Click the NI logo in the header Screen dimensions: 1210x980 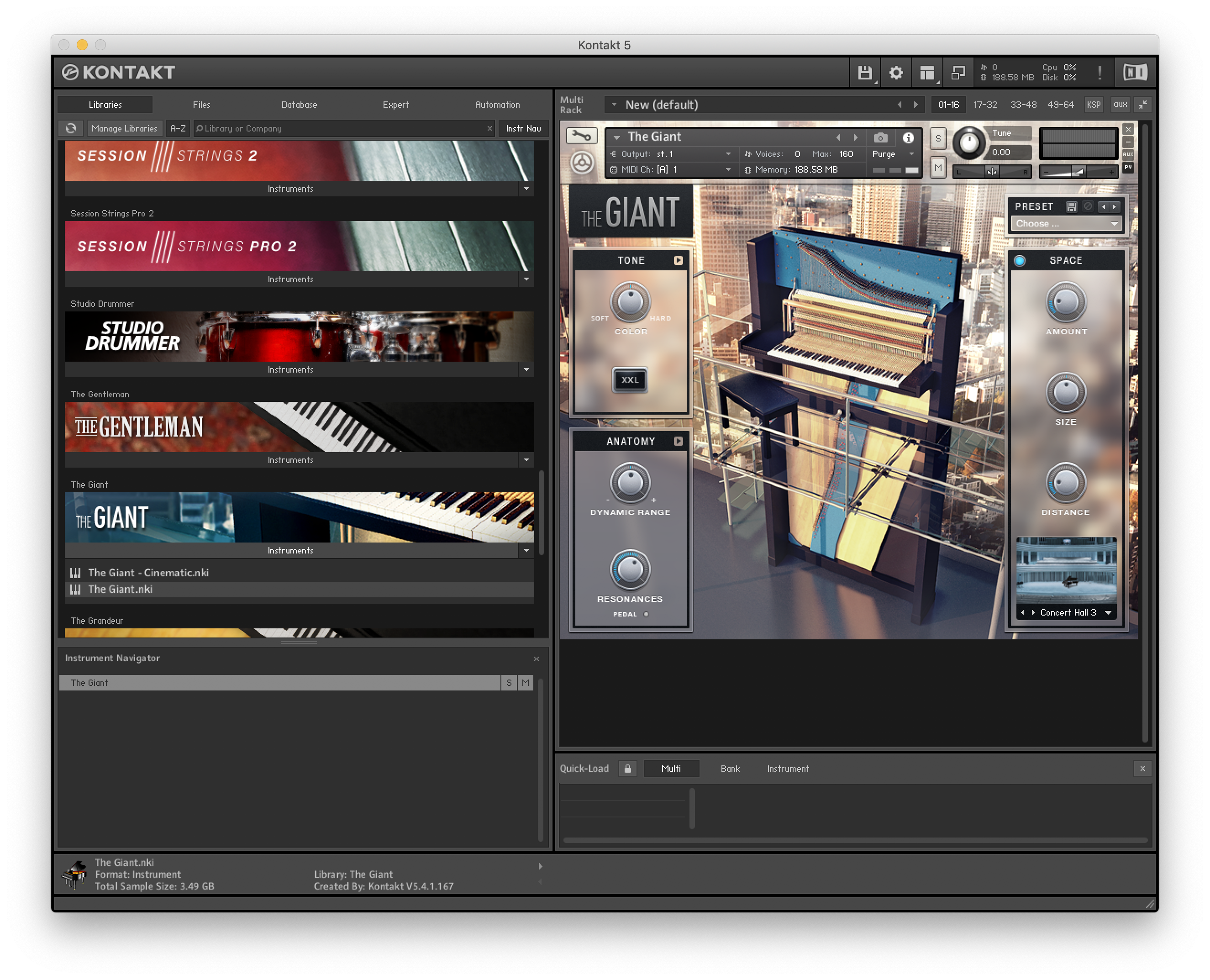pos(1136,72)
